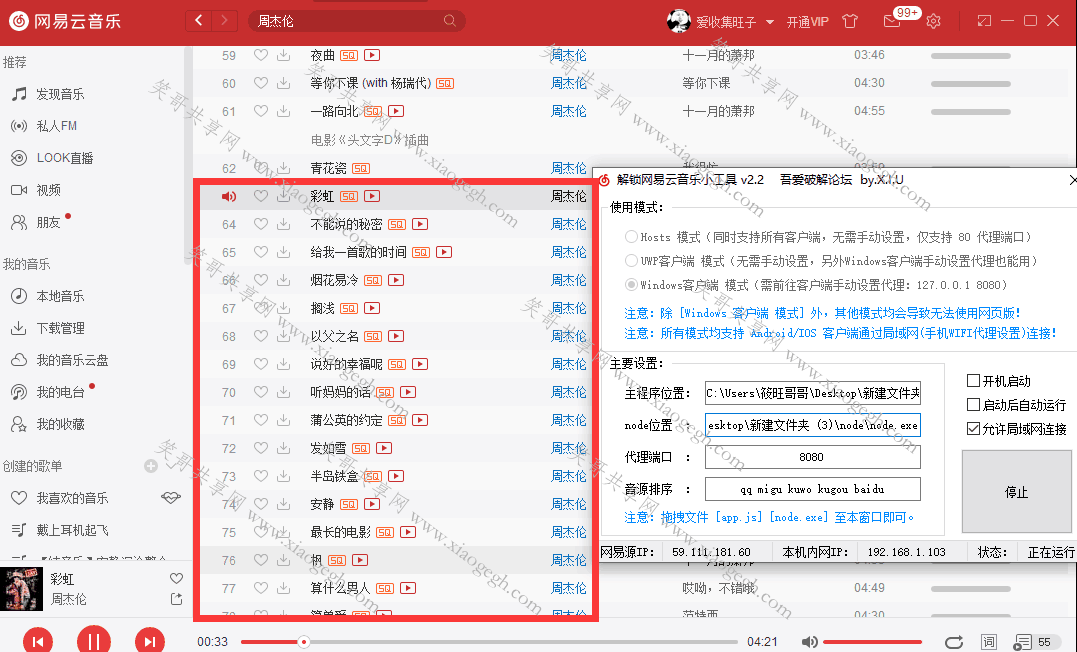Skip to the next track
This screenshot has width=1077, height=652.
(x=150, y=642)
